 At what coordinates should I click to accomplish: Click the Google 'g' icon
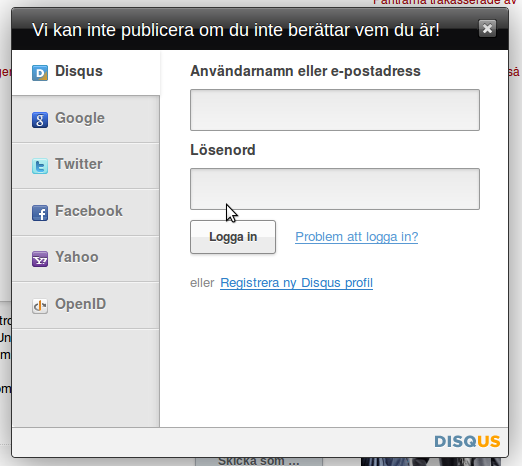(40, 120)
